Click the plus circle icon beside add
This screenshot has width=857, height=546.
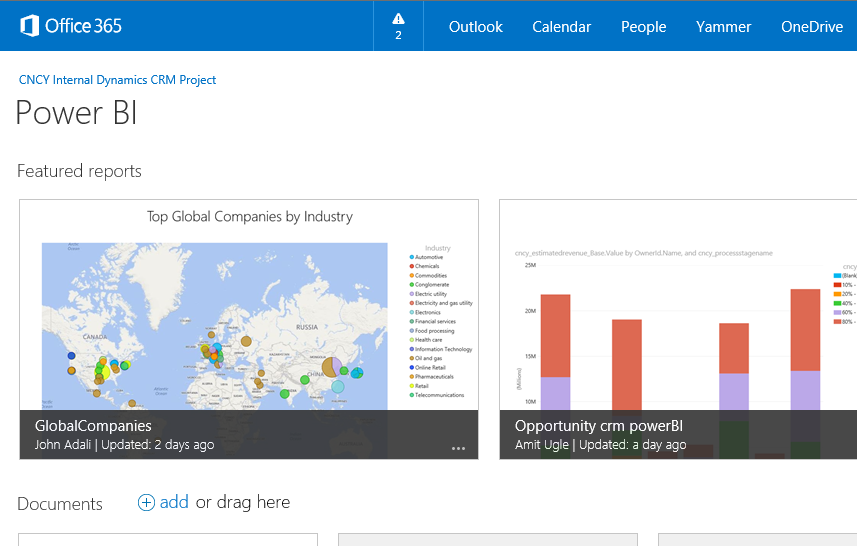[146, 503]
